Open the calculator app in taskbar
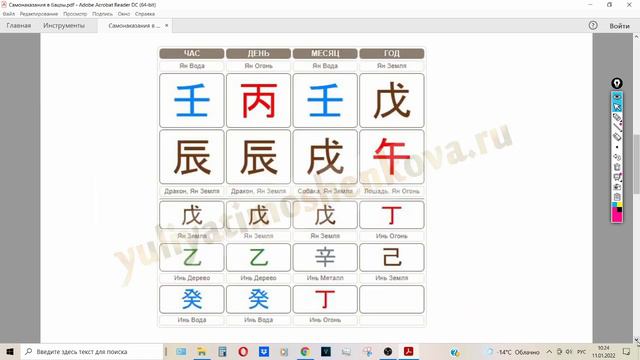Screen dimensions: 640x360 222,351
